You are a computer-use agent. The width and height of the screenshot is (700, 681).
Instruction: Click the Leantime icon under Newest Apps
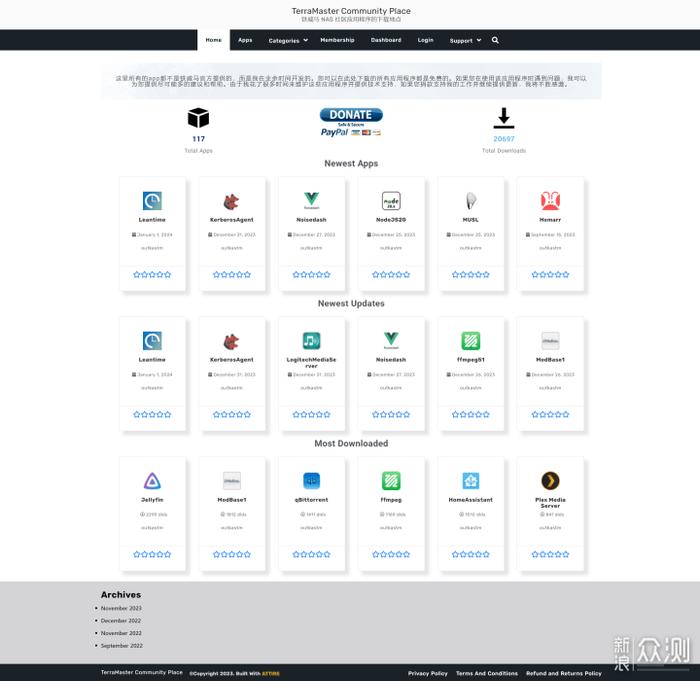[152, 201]
